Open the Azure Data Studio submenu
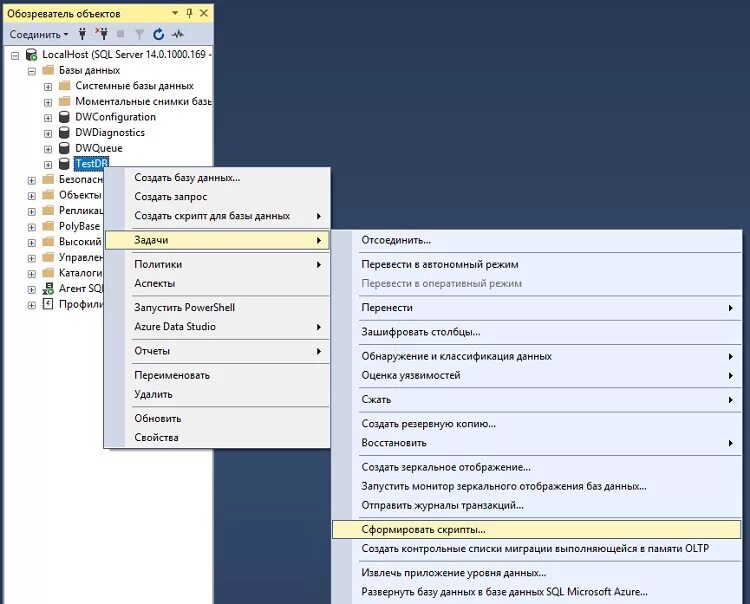The height and width of the screenshot is (604, 750). pyautogui.click(x=217, y=327)
